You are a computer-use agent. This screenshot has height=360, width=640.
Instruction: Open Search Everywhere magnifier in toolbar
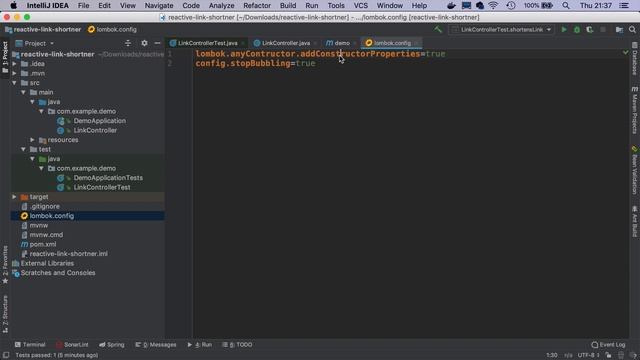pyautogui.click(x=632, y=29)
